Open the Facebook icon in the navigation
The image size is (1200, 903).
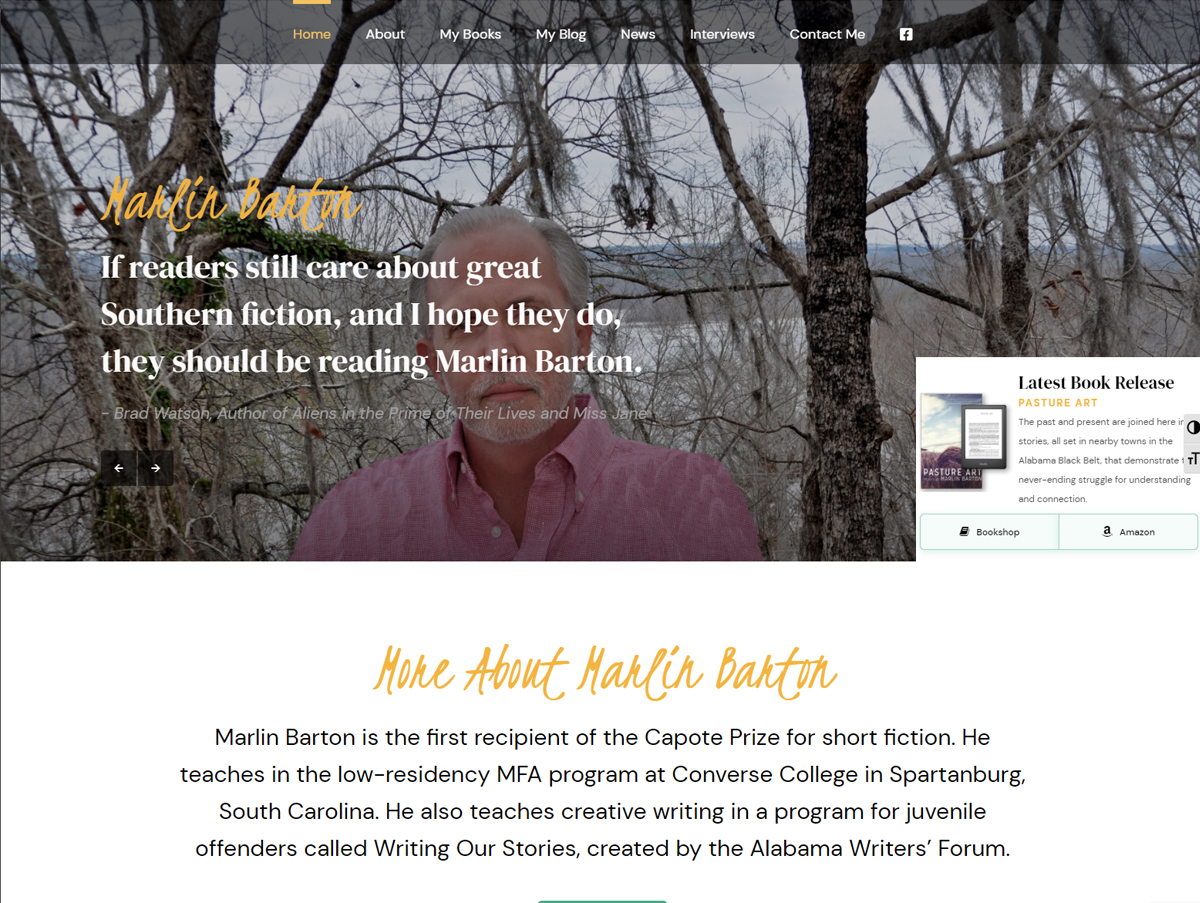(x=905, y=34)
